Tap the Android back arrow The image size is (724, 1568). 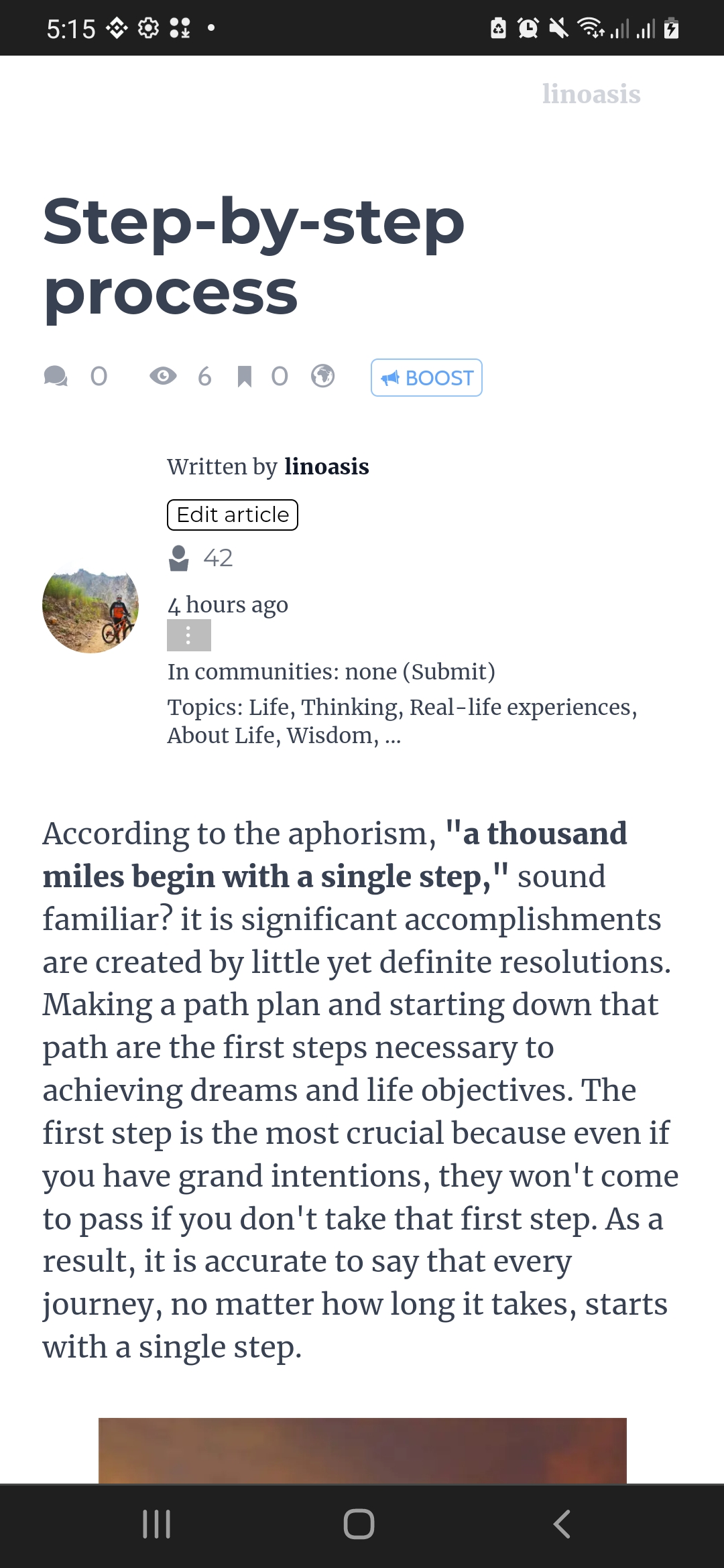[x=562, y=1524]
